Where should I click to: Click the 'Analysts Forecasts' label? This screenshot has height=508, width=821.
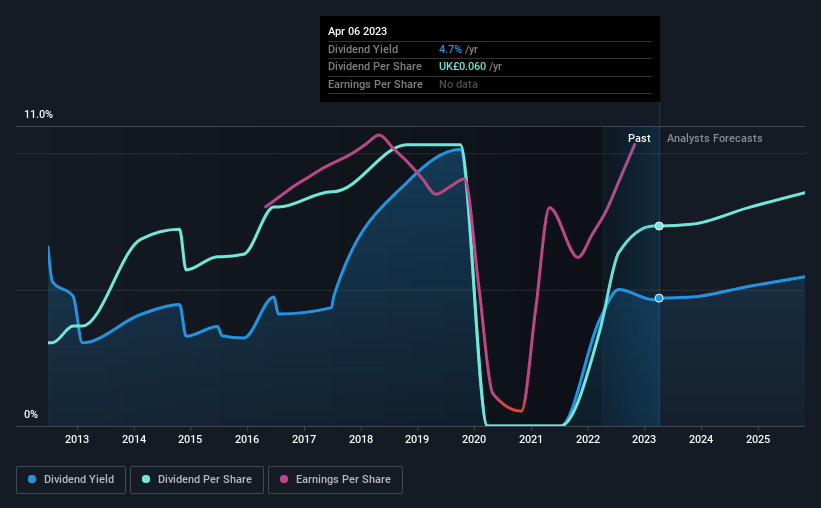715,138
